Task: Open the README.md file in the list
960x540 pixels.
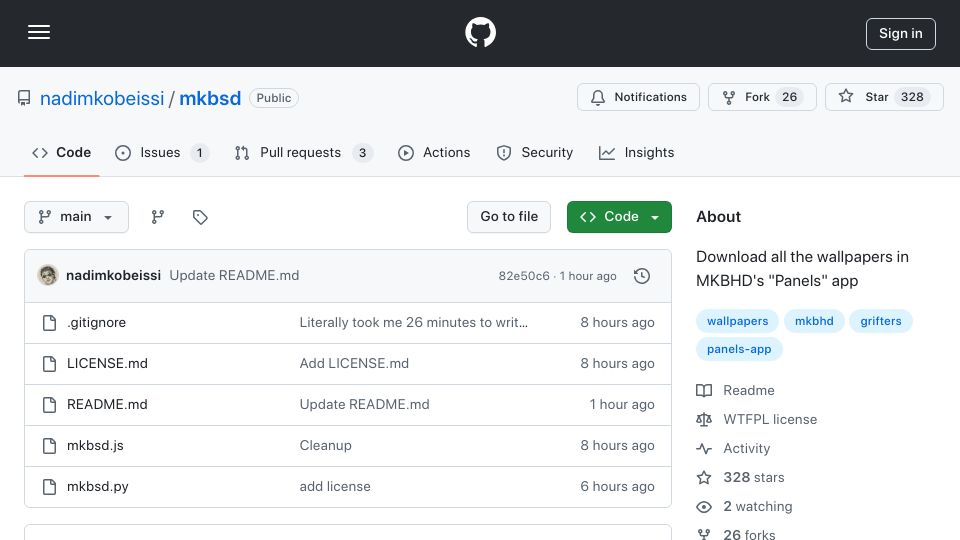Action: pyautogui.click(x=107, y=405)
